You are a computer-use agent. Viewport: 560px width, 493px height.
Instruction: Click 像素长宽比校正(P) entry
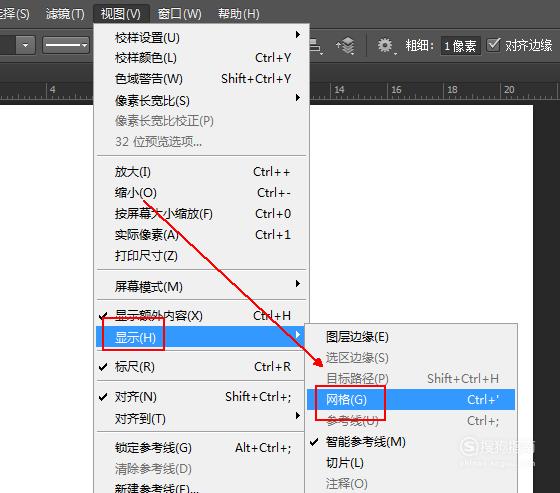click(201, 121)
